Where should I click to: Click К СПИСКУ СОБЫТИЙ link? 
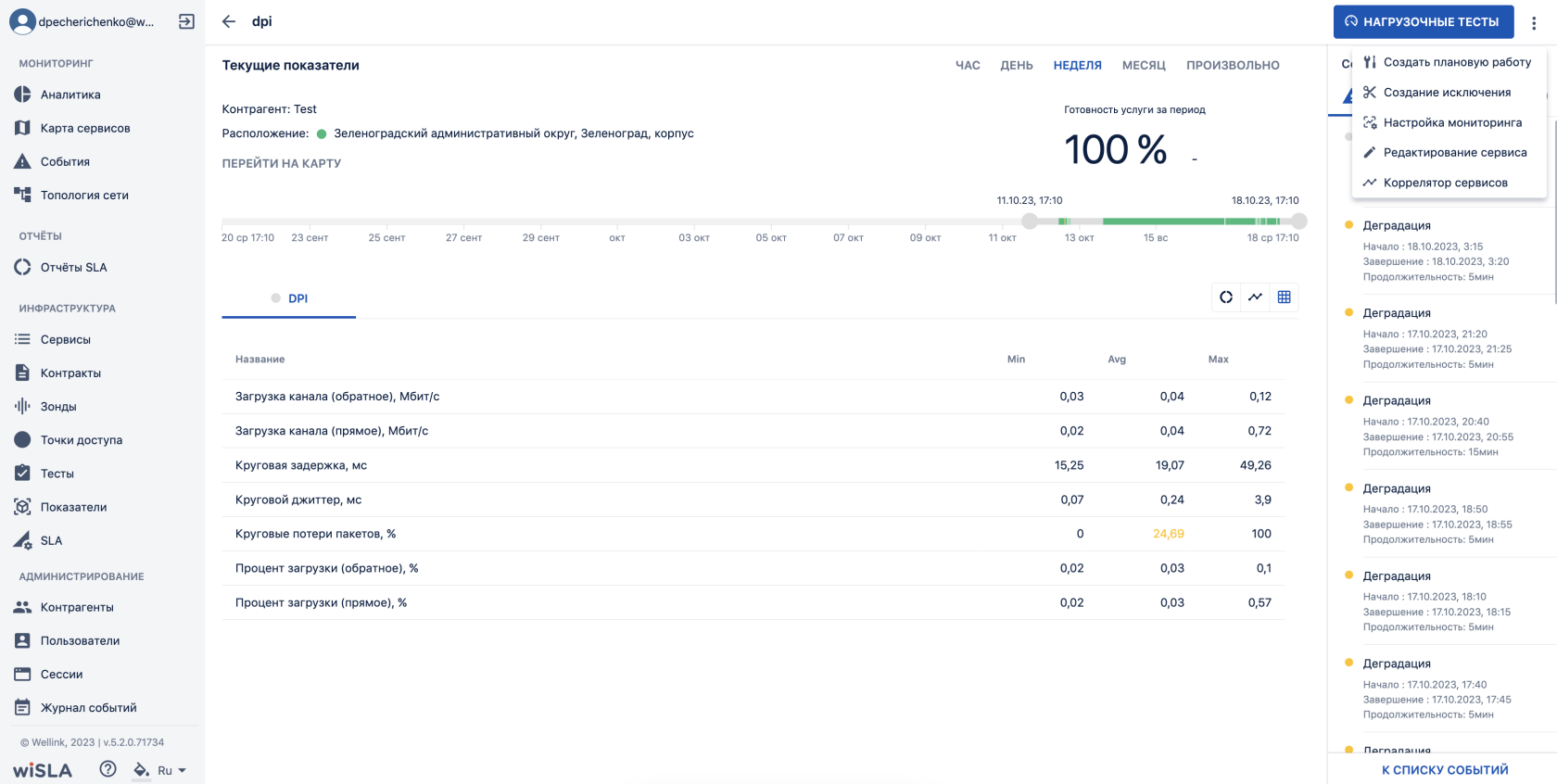click(x=1445, y=770)
